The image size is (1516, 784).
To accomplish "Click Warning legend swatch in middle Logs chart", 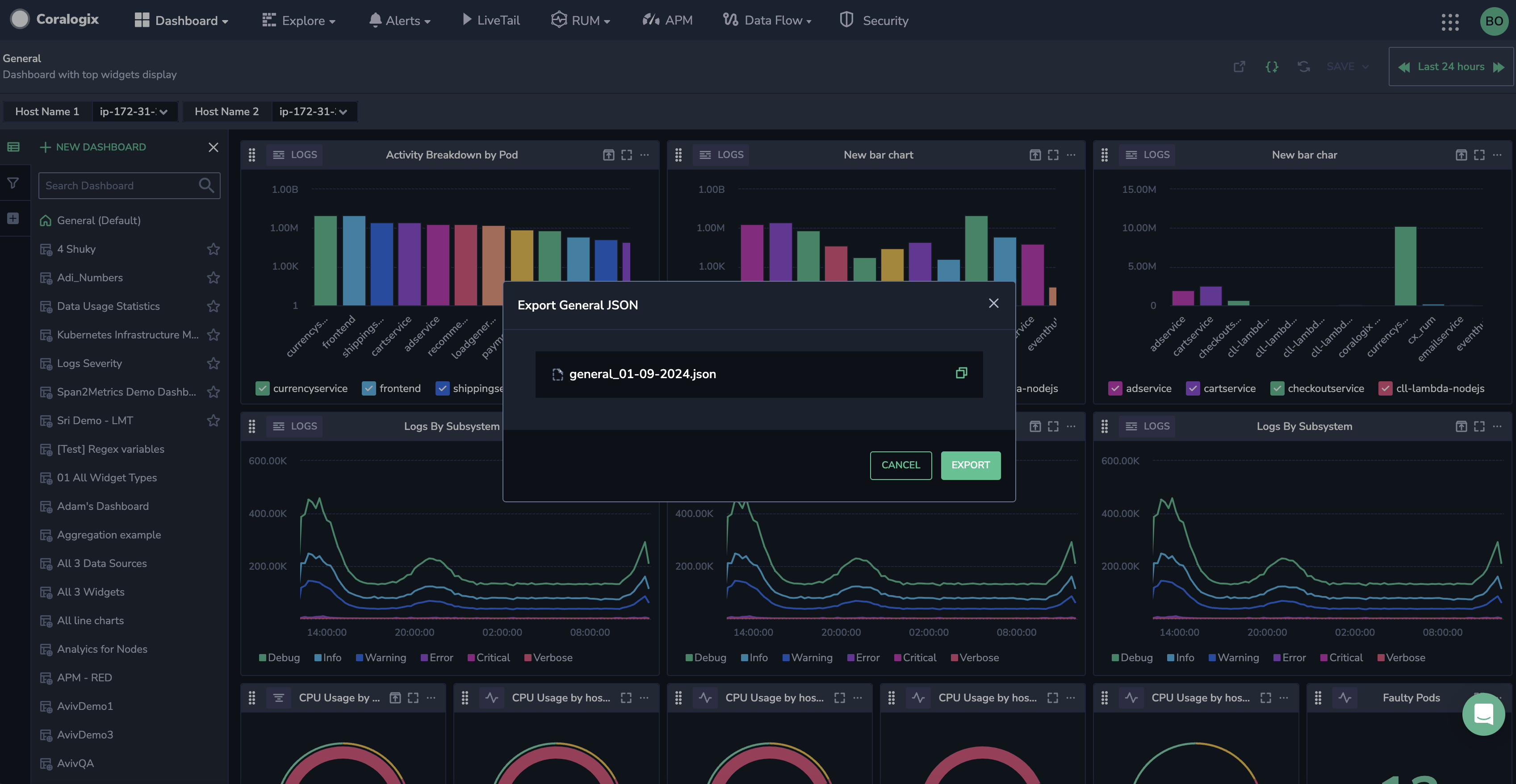I will click(786, 658).
